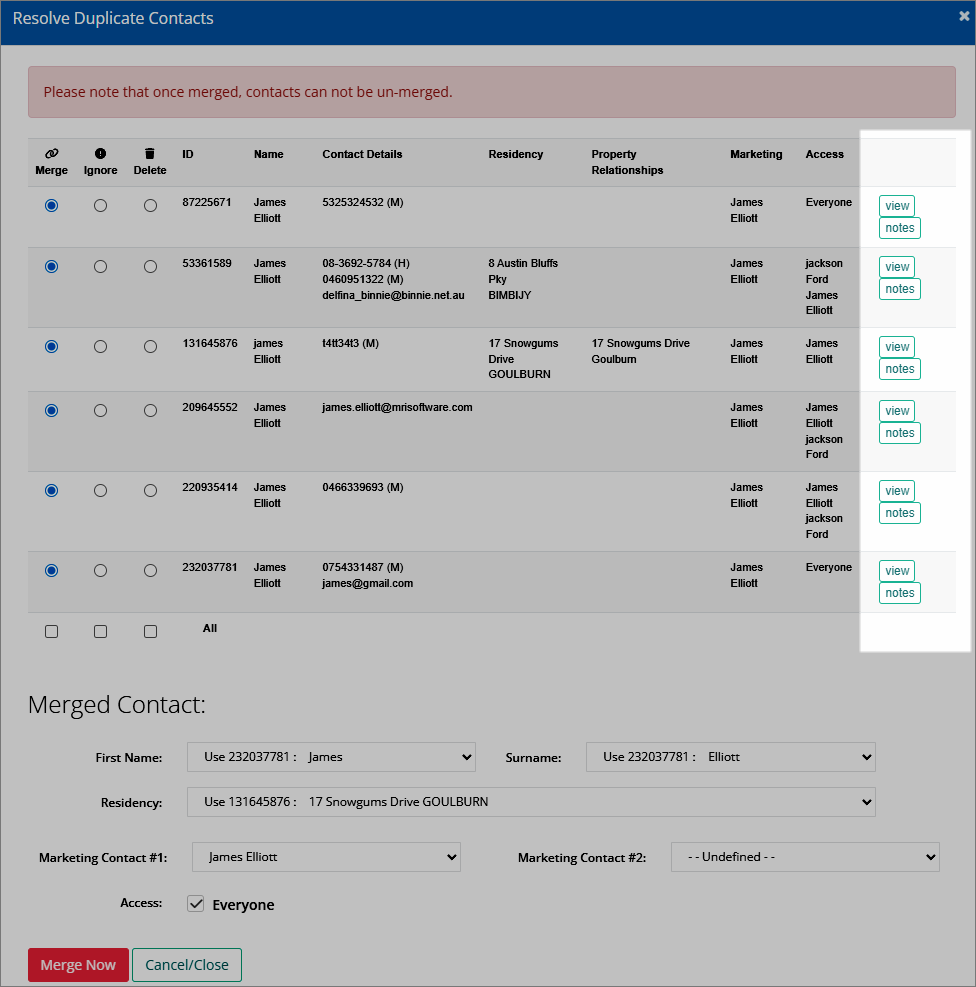976x987 pixels.
Task: Click the Access column header
Action: [824, 154]
